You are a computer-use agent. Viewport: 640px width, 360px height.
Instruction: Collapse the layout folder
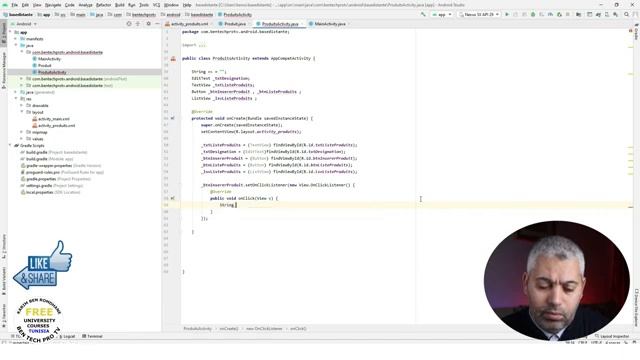[22, 112]
